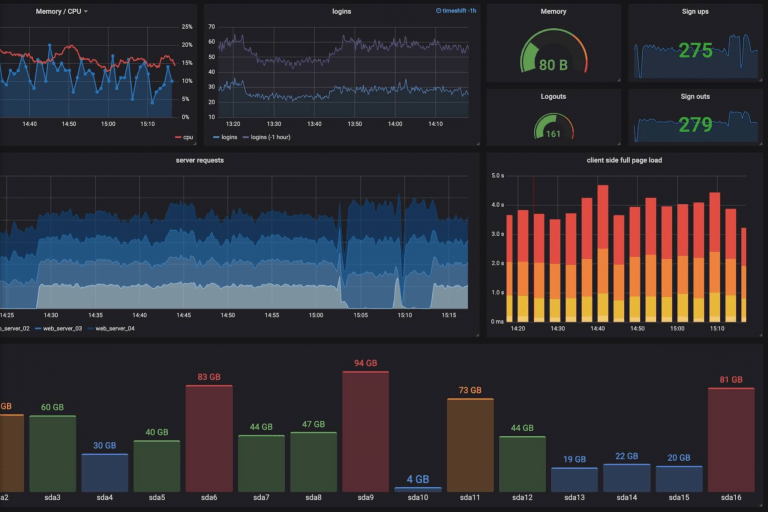Open the logins panel title menu
The height and width of the screenshot is (512, 768).
pyautogui.click(x=341, y=11)
